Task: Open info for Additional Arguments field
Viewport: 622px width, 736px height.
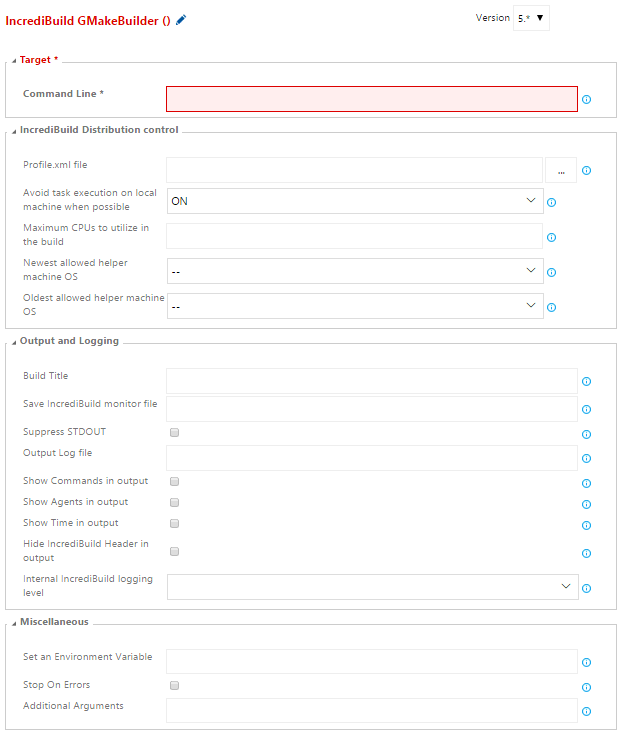Action: click(x=586, y=711)
